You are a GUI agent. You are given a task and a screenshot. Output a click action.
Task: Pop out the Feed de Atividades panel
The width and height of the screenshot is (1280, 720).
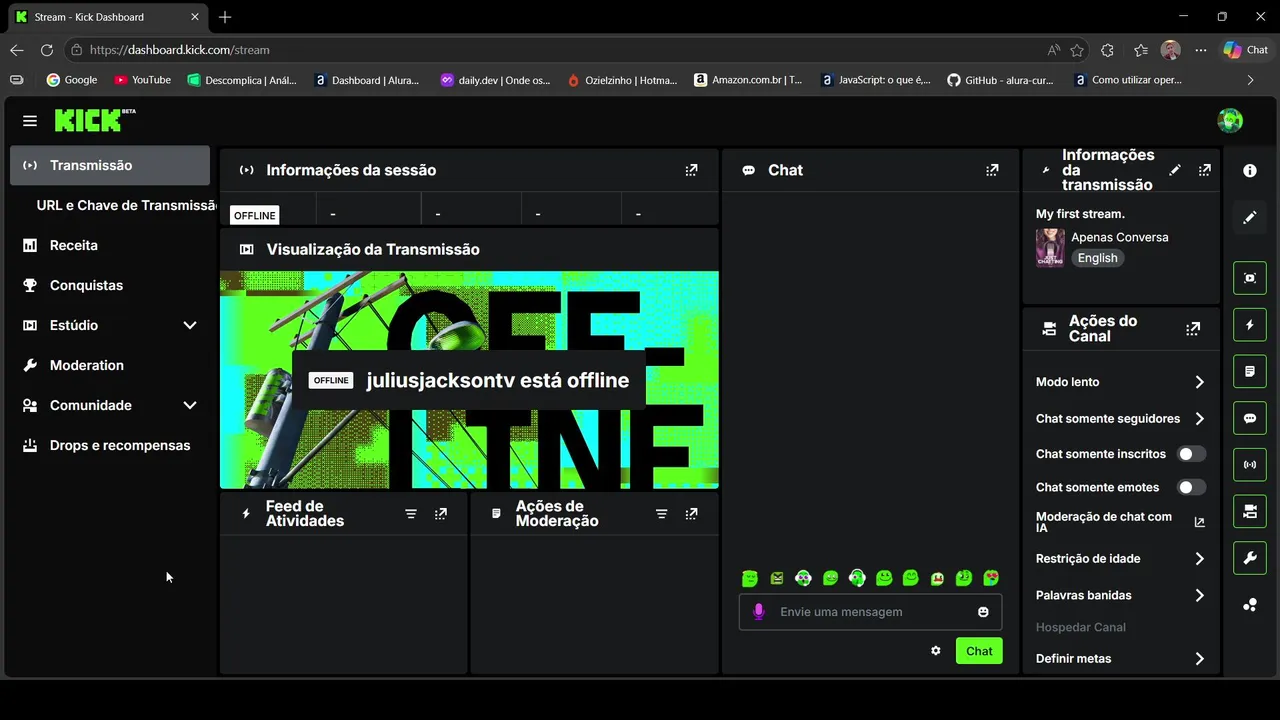coord(441,514)
